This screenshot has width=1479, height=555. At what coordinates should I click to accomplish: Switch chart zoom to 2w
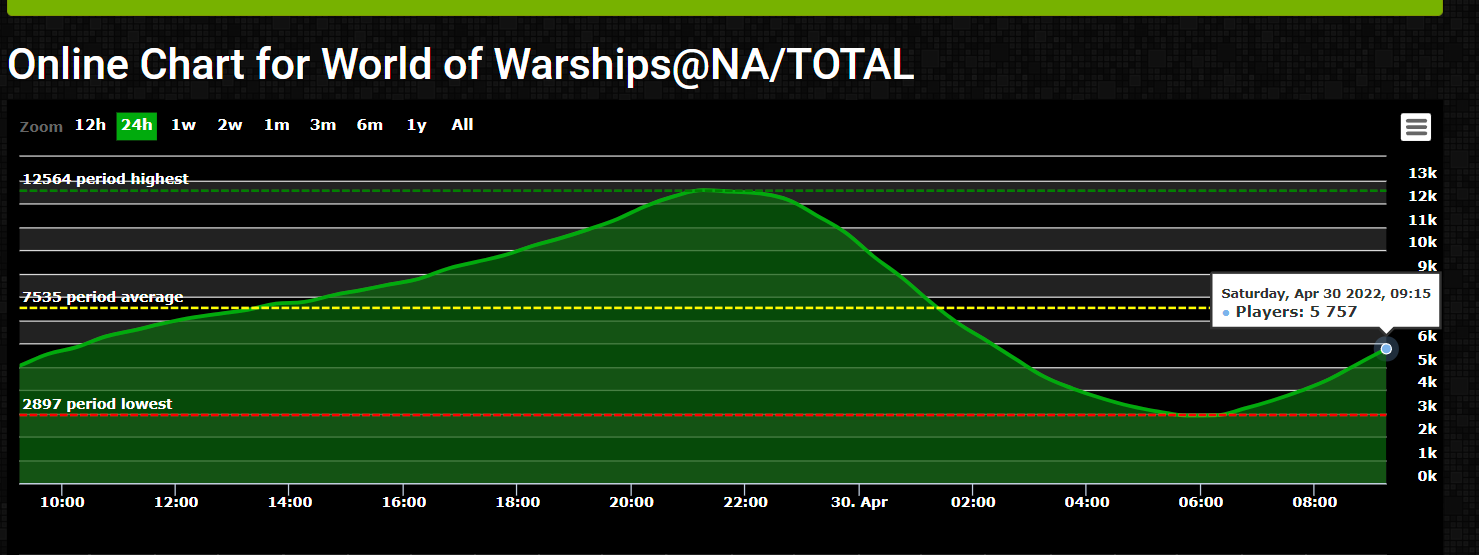230,126
